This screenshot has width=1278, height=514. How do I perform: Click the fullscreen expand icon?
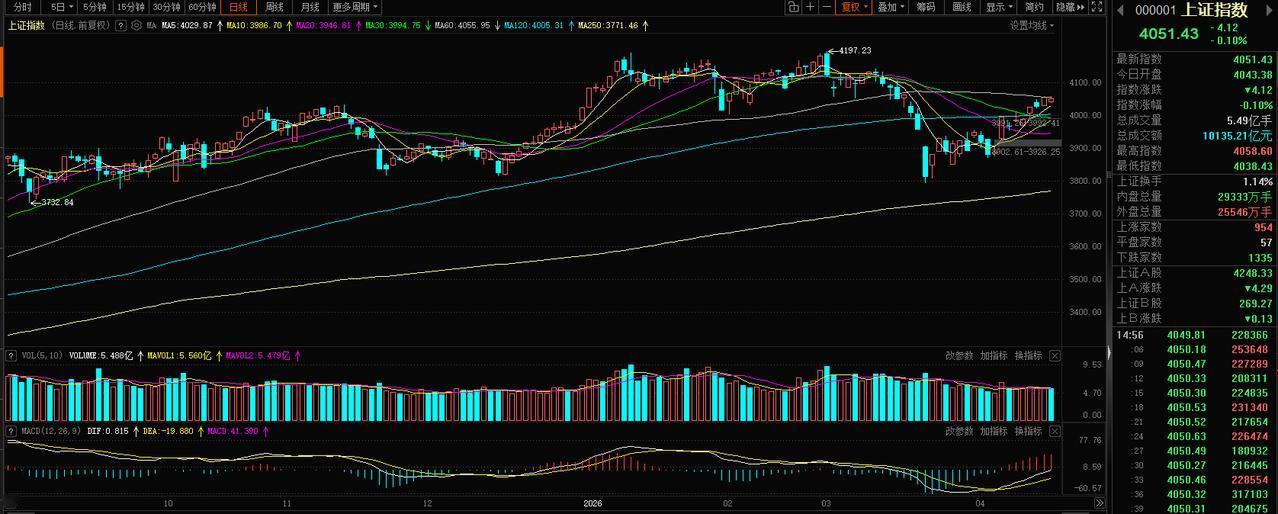pyautogui.click(x=1096, y=7)
